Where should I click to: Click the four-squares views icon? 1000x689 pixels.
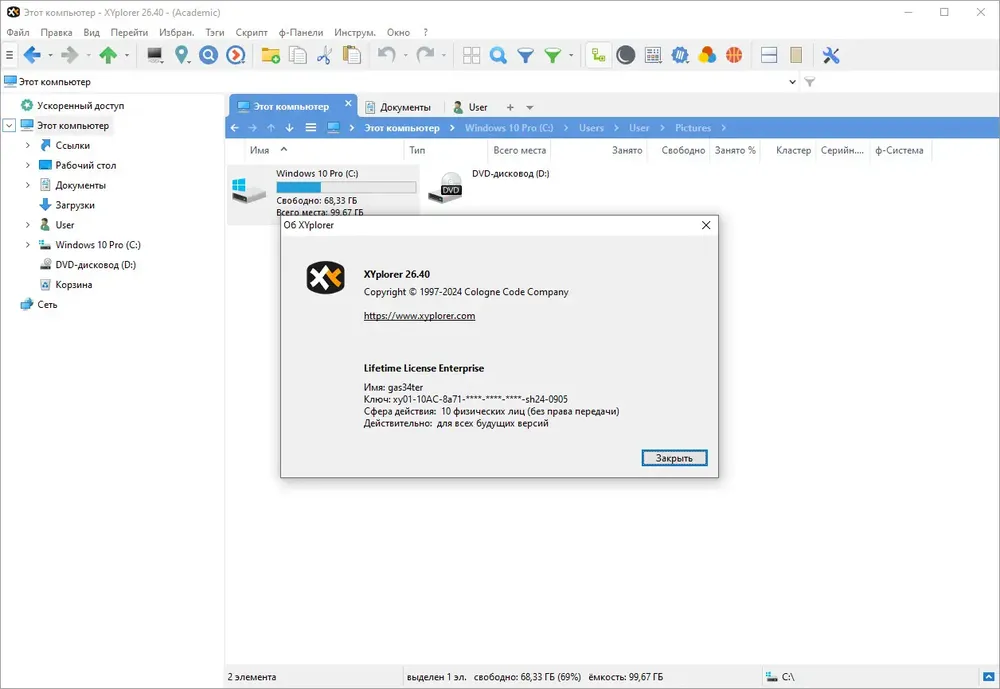[x=471, y=56]
